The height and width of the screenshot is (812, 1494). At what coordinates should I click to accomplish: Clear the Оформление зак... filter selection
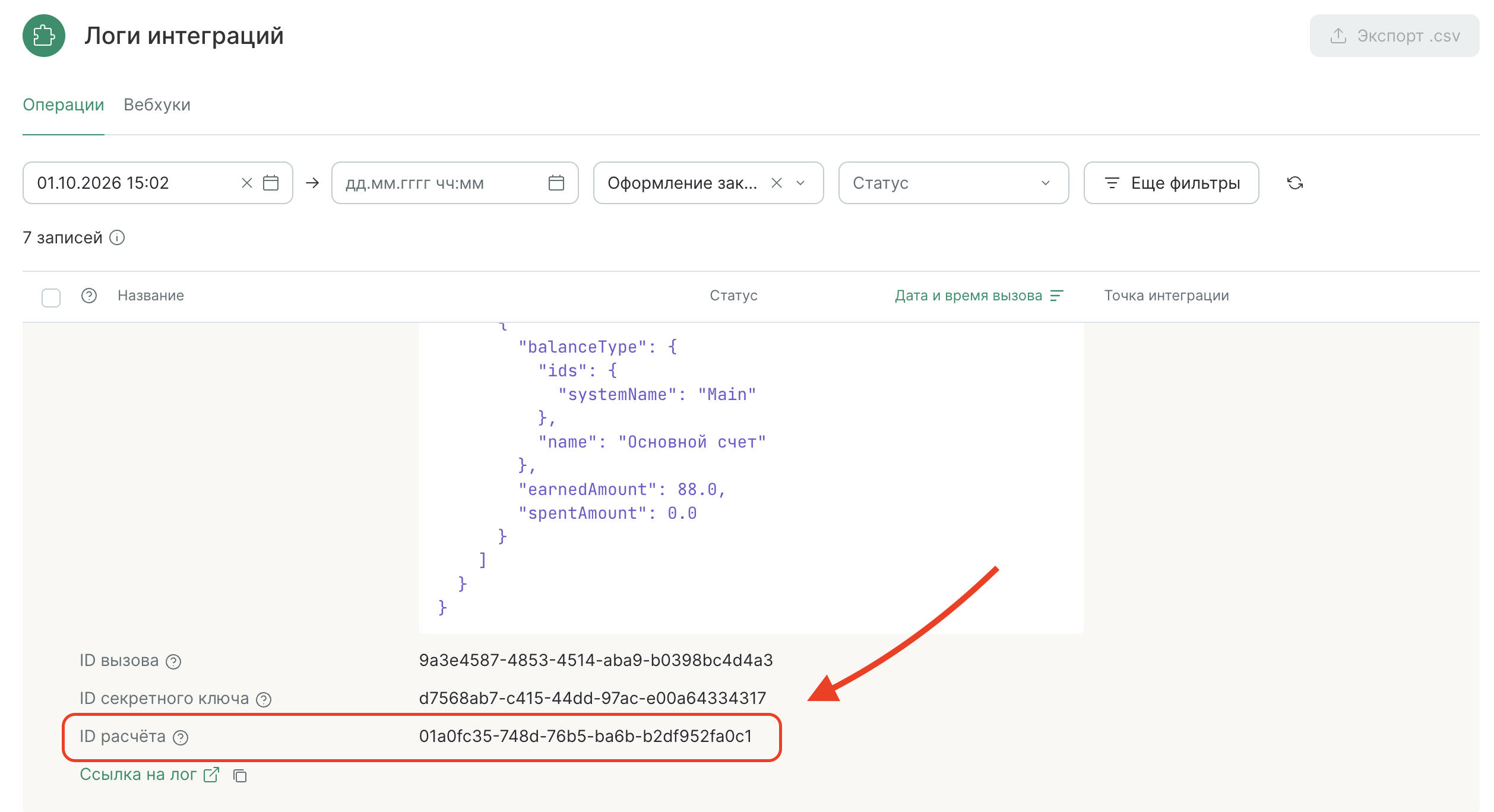[x=777, y=183]
